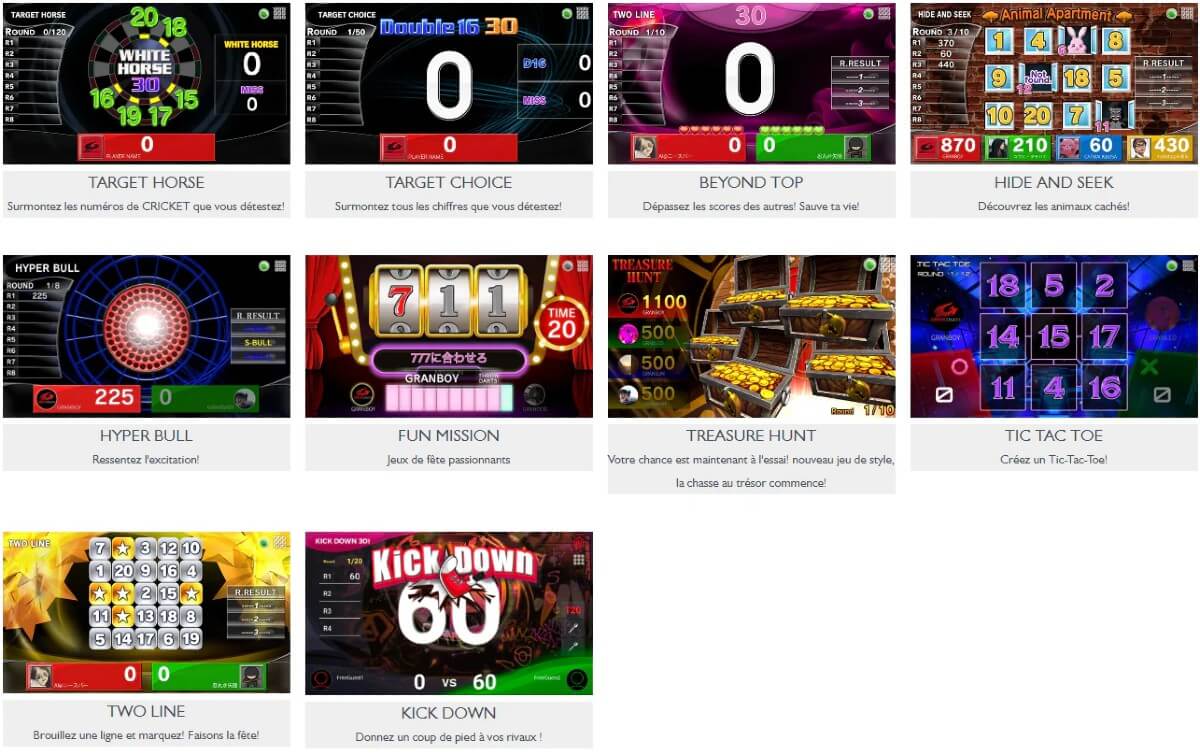Click the TIC TAC TOE title link

click(1054, 436)
